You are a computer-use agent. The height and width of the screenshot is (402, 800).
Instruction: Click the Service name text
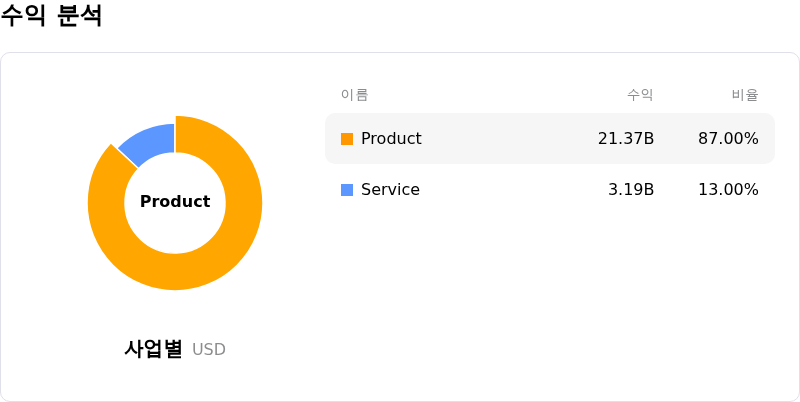[x=390, y=190]
